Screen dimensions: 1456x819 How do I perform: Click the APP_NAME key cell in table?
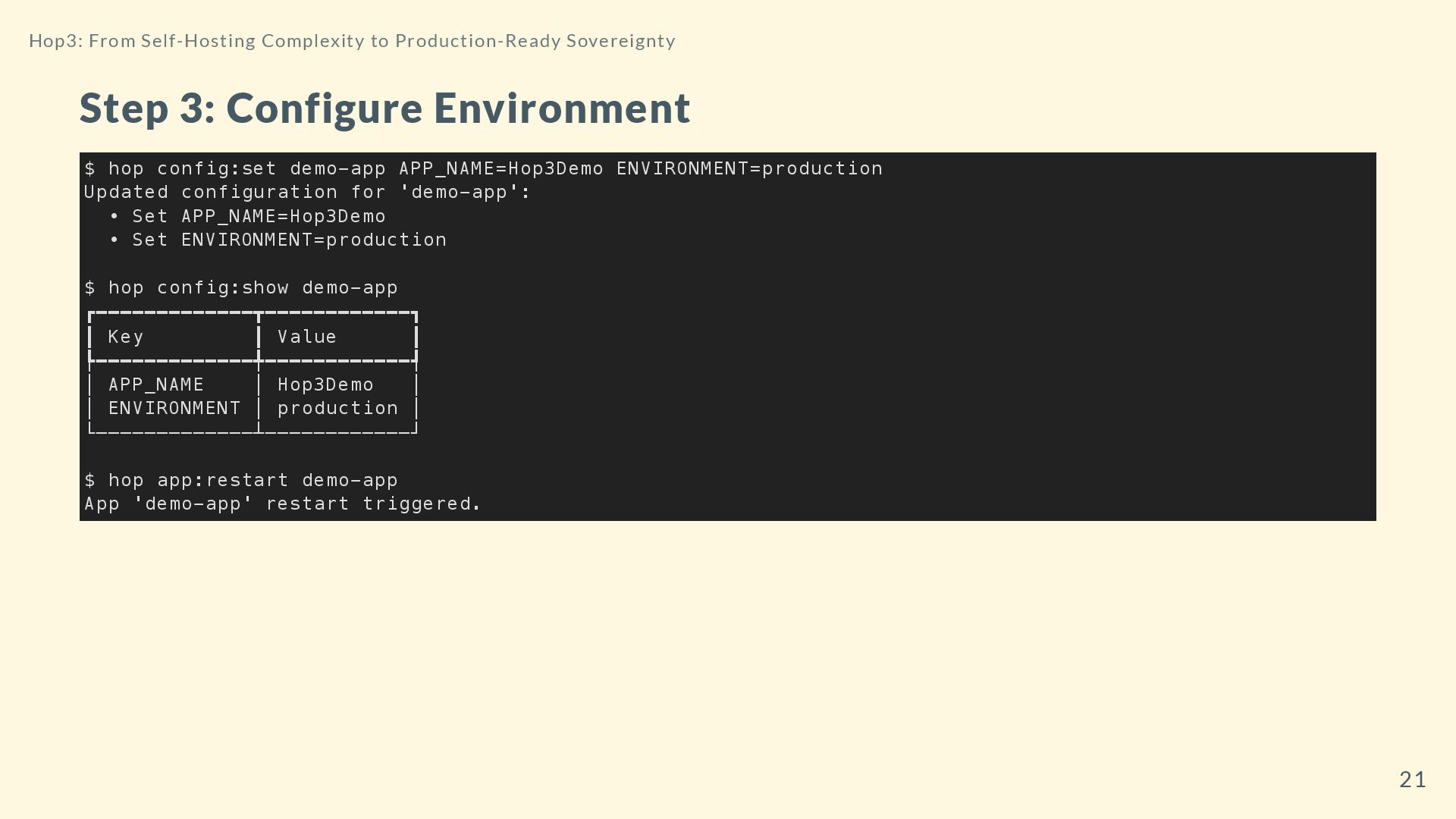point(156,385)
